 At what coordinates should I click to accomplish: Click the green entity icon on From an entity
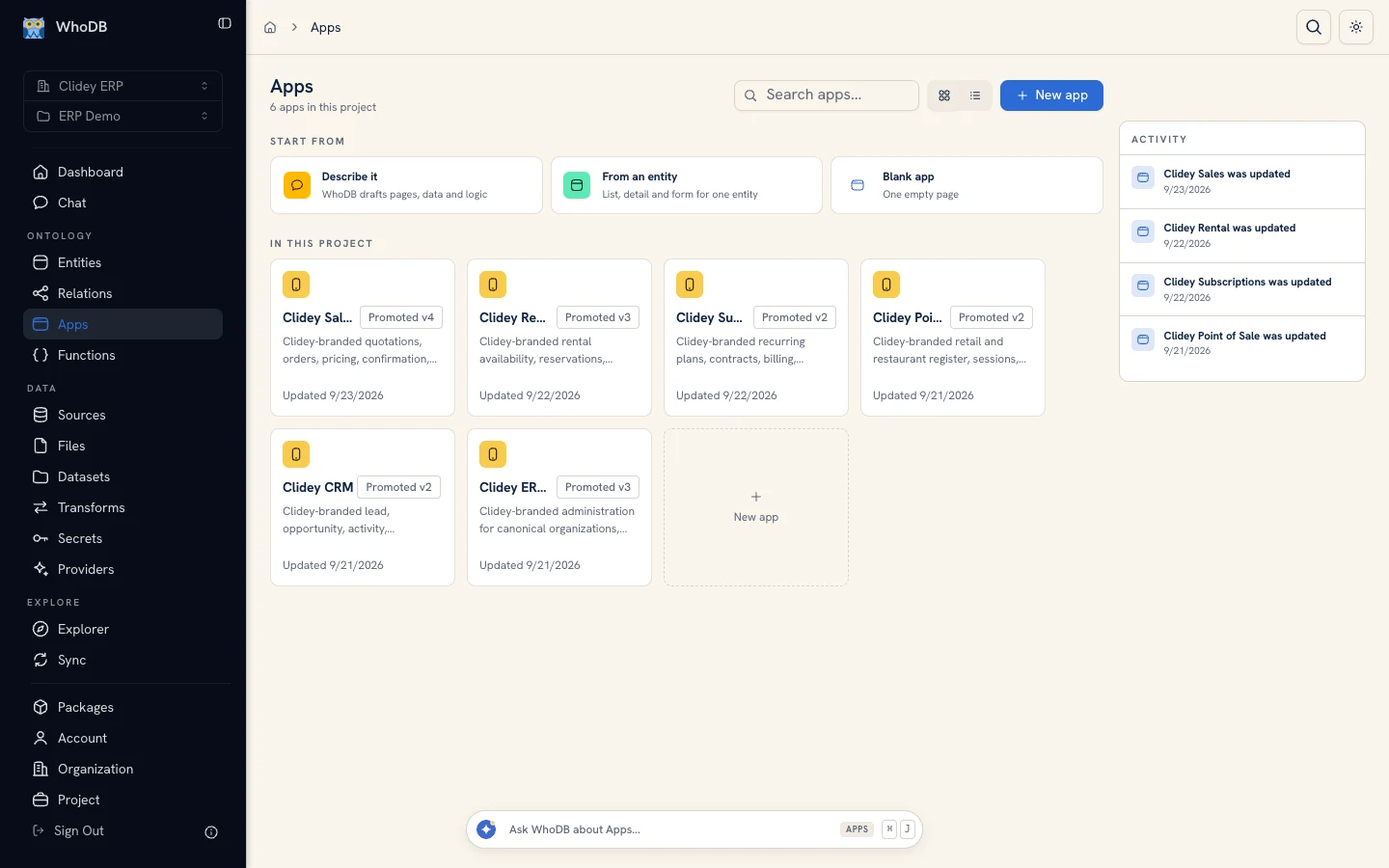(x=577, y=185)
